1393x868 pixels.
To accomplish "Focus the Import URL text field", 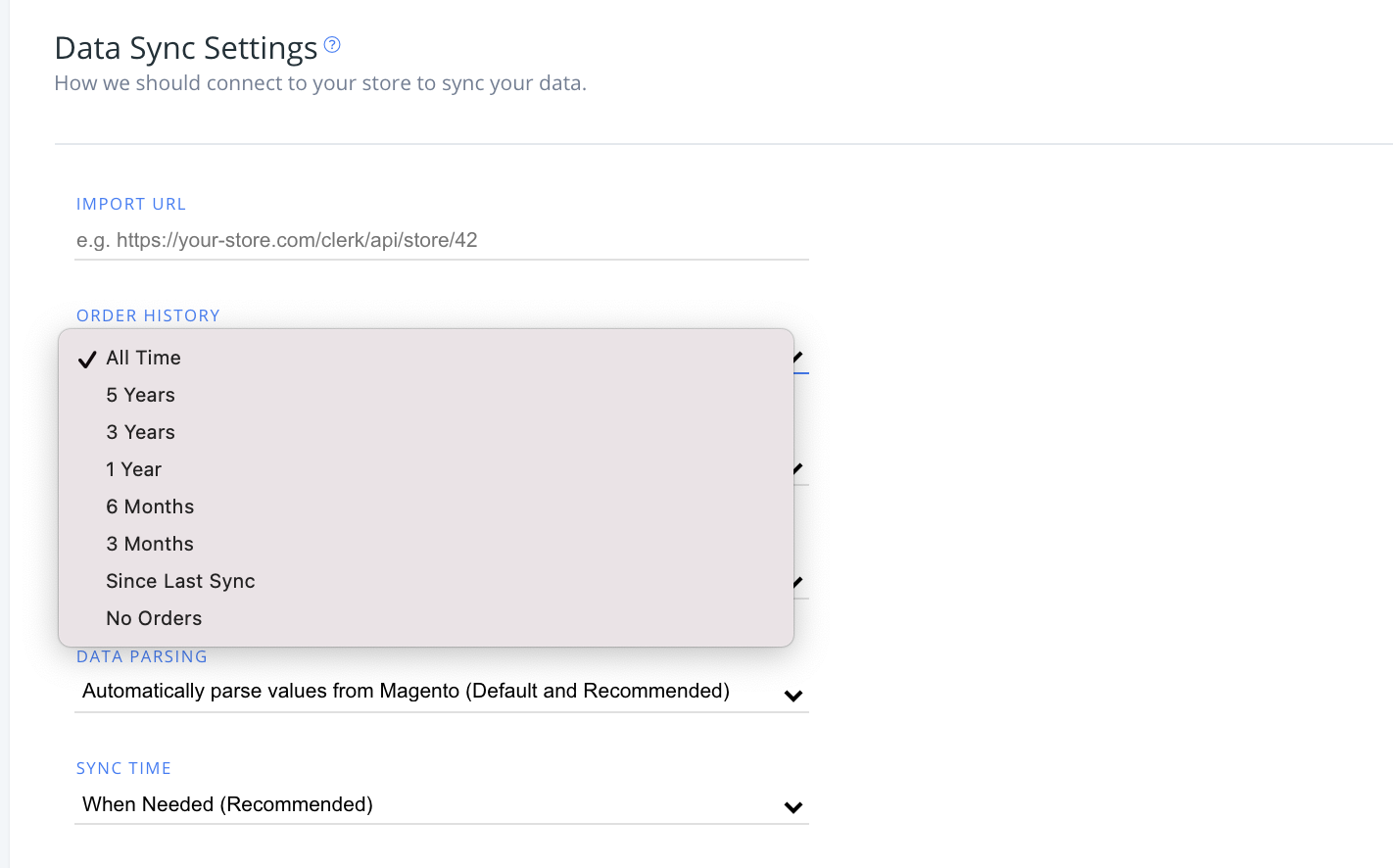I will coord(441,241).
